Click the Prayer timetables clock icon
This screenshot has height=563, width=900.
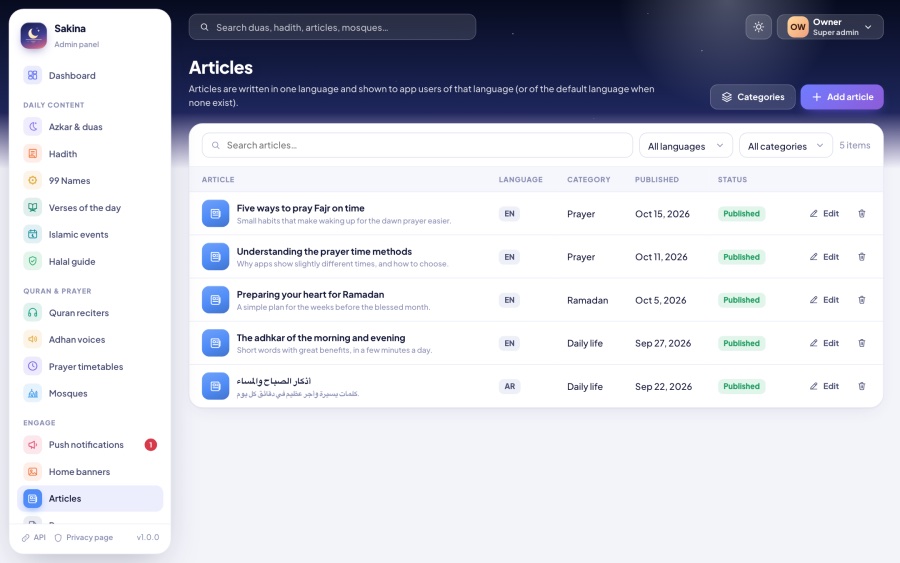33,366
